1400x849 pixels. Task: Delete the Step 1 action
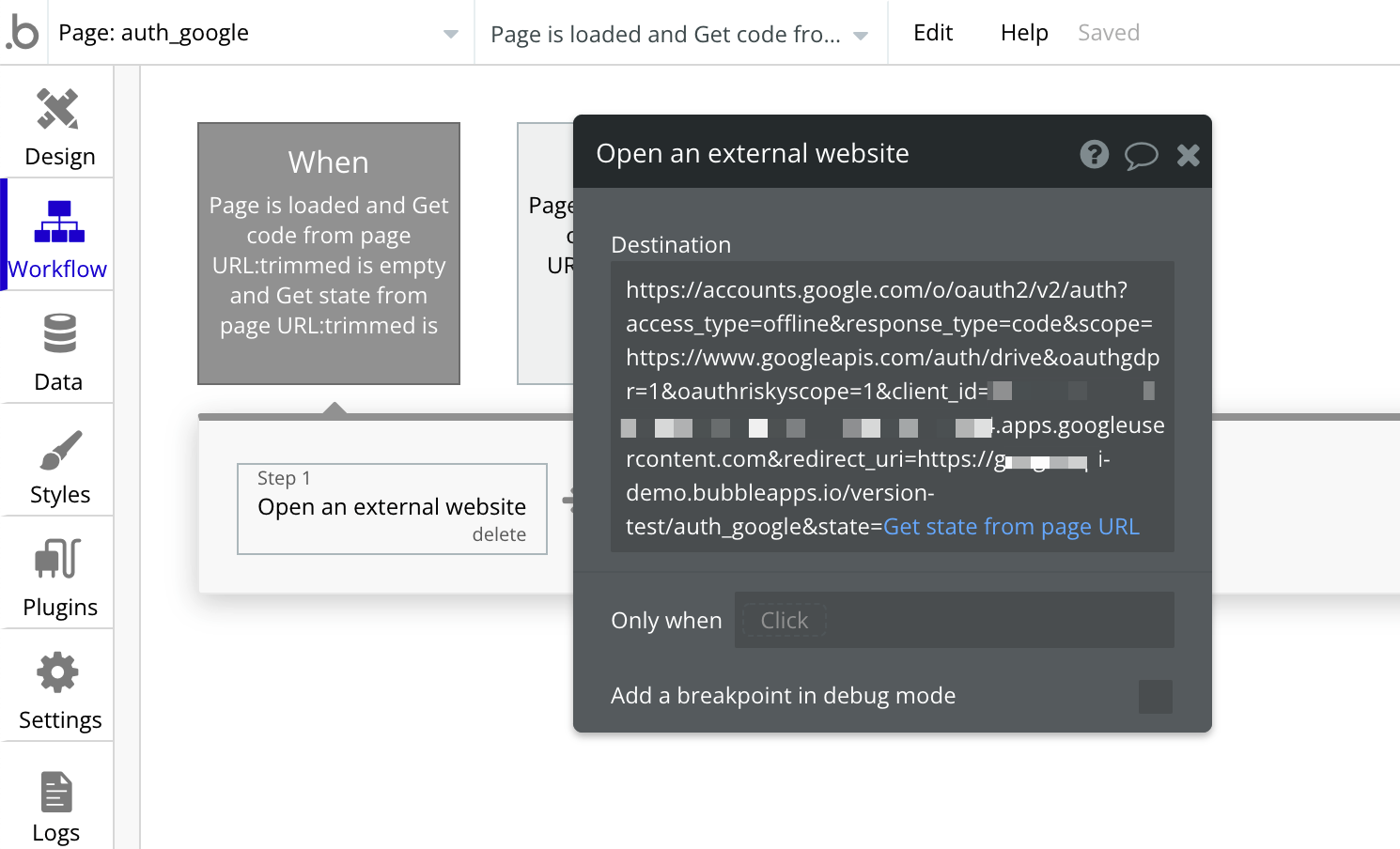[499, 534]
